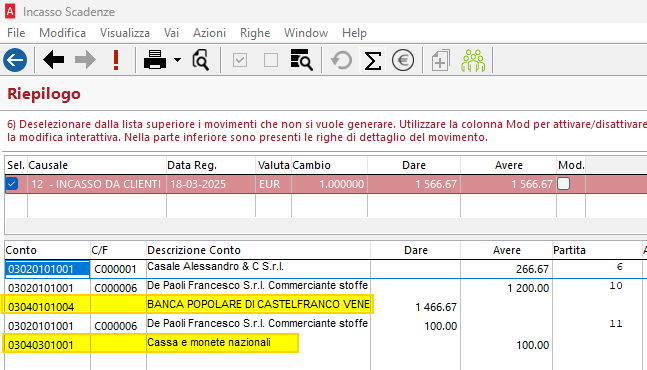647x370 pixels.
Task: Click the list search magnifier icon
Action: click(301, 60)
